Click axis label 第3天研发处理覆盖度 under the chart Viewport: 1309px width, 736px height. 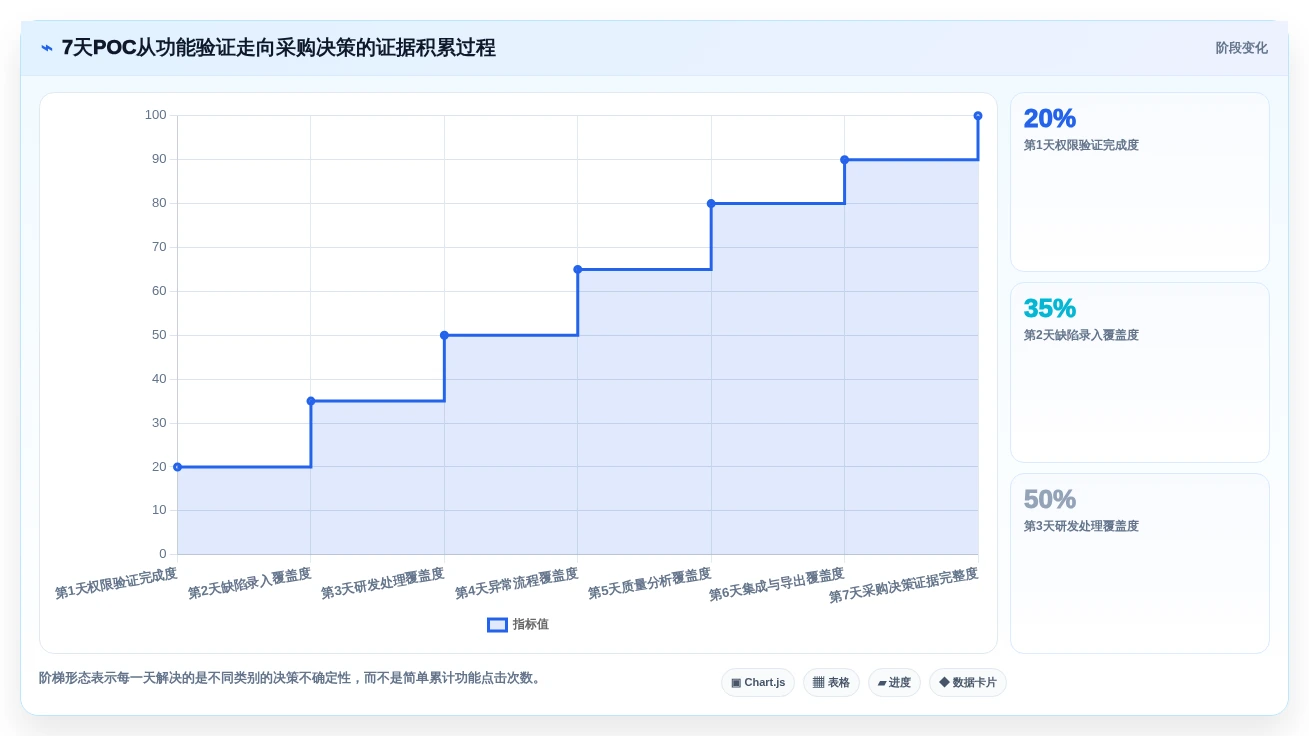coord(383,583)
